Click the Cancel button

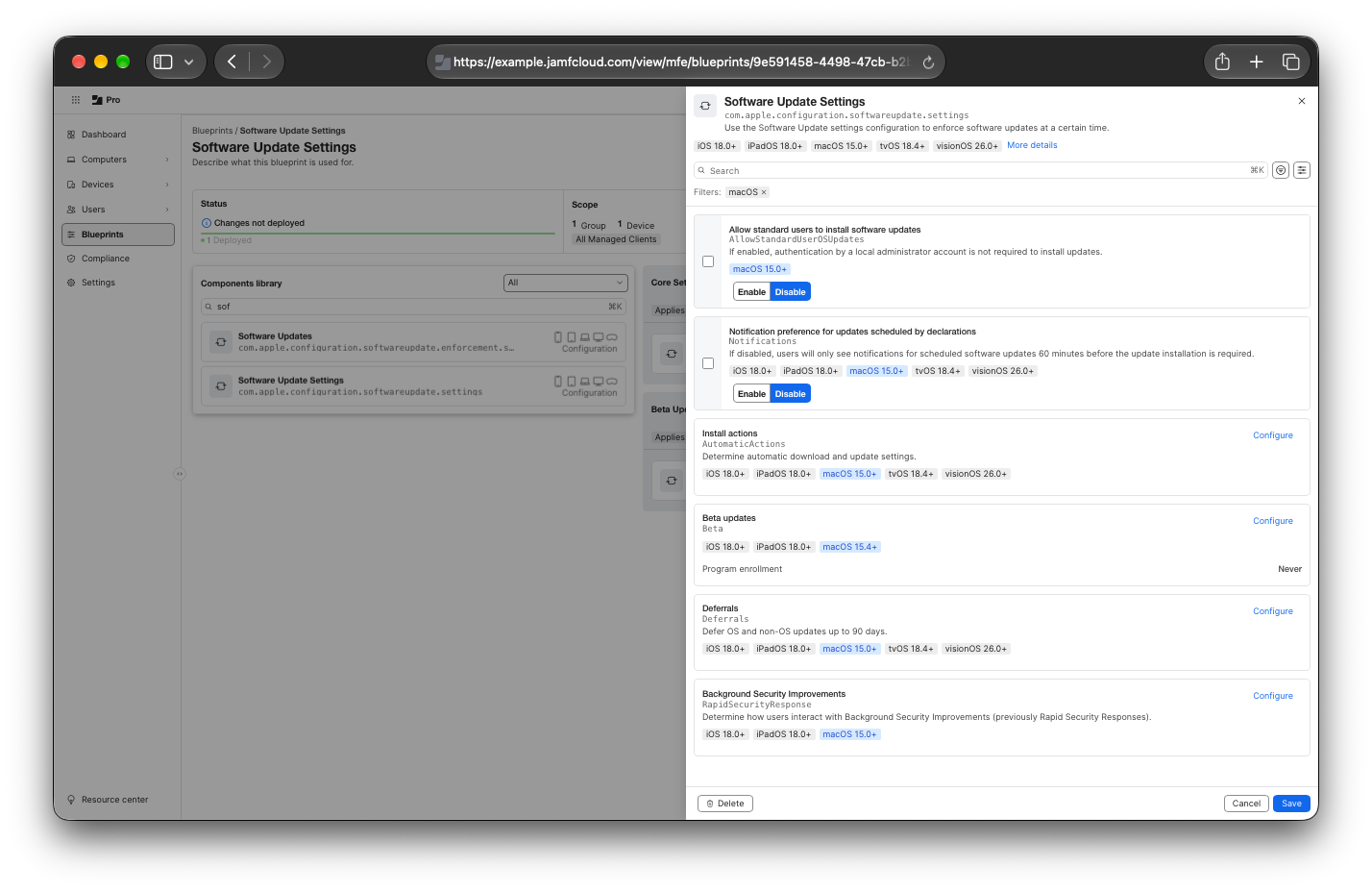(1246, 804)
